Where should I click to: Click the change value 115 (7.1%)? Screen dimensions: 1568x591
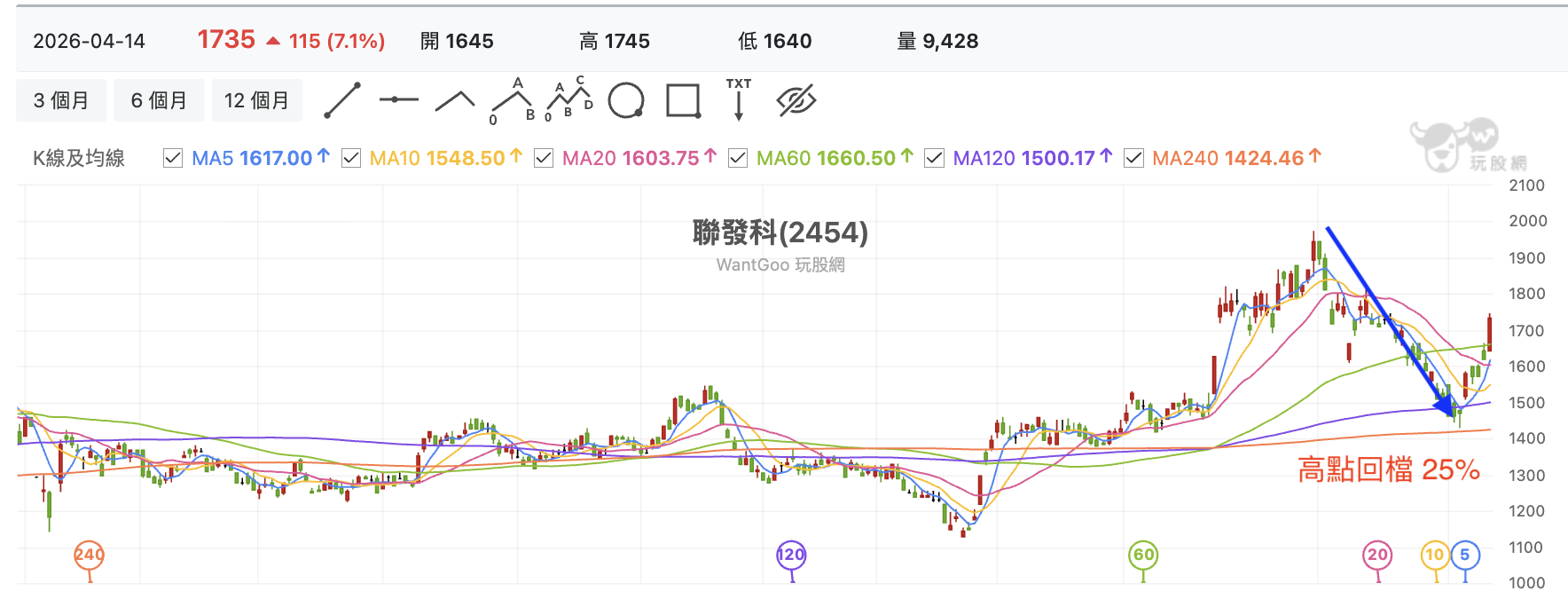(336, 41)
